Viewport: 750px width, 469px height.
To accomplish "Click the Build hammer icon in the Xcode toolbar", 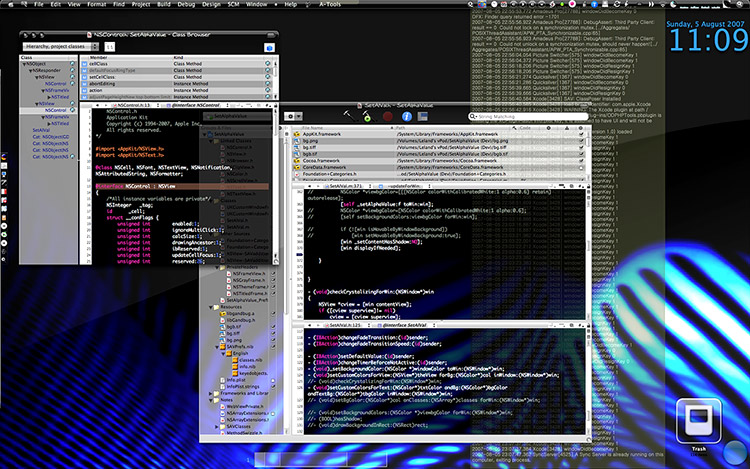I will [349, 115].
